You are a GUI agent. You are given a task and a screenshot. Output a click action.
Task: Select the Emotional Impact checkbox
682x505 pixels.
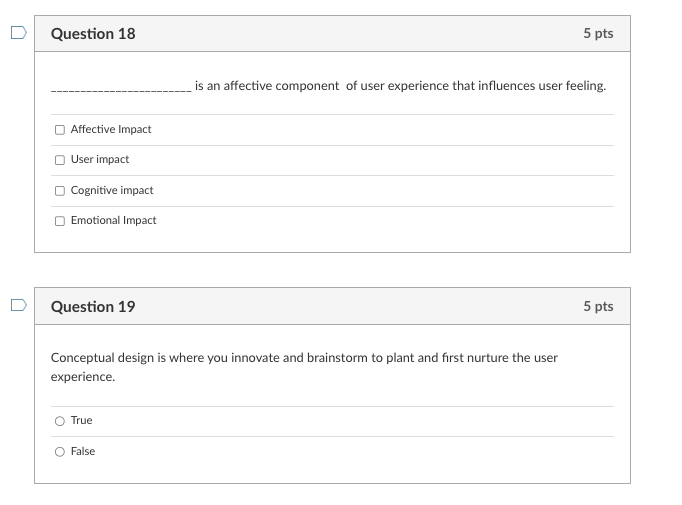(x=60, y=220)
